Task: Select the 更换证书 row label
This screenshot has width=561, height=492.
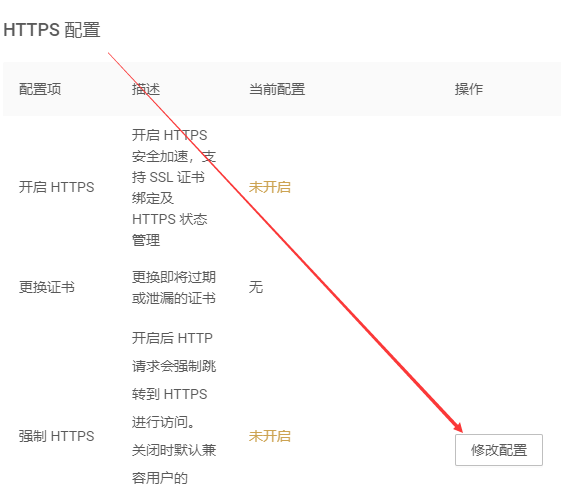Action: (47, 287)
